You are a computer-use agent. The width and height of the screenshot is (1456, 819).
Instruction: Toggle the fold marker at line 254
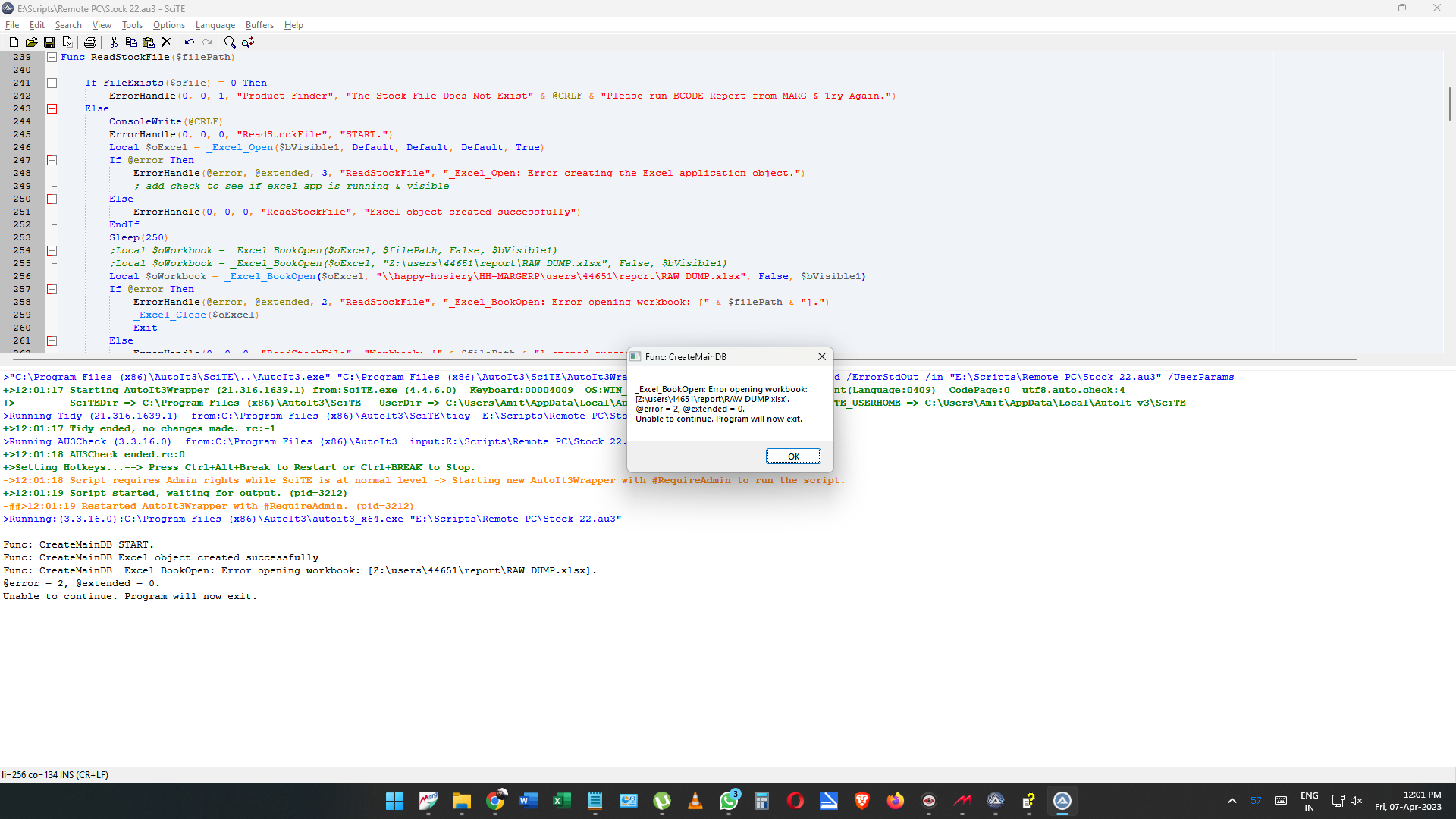coord(52,250)
